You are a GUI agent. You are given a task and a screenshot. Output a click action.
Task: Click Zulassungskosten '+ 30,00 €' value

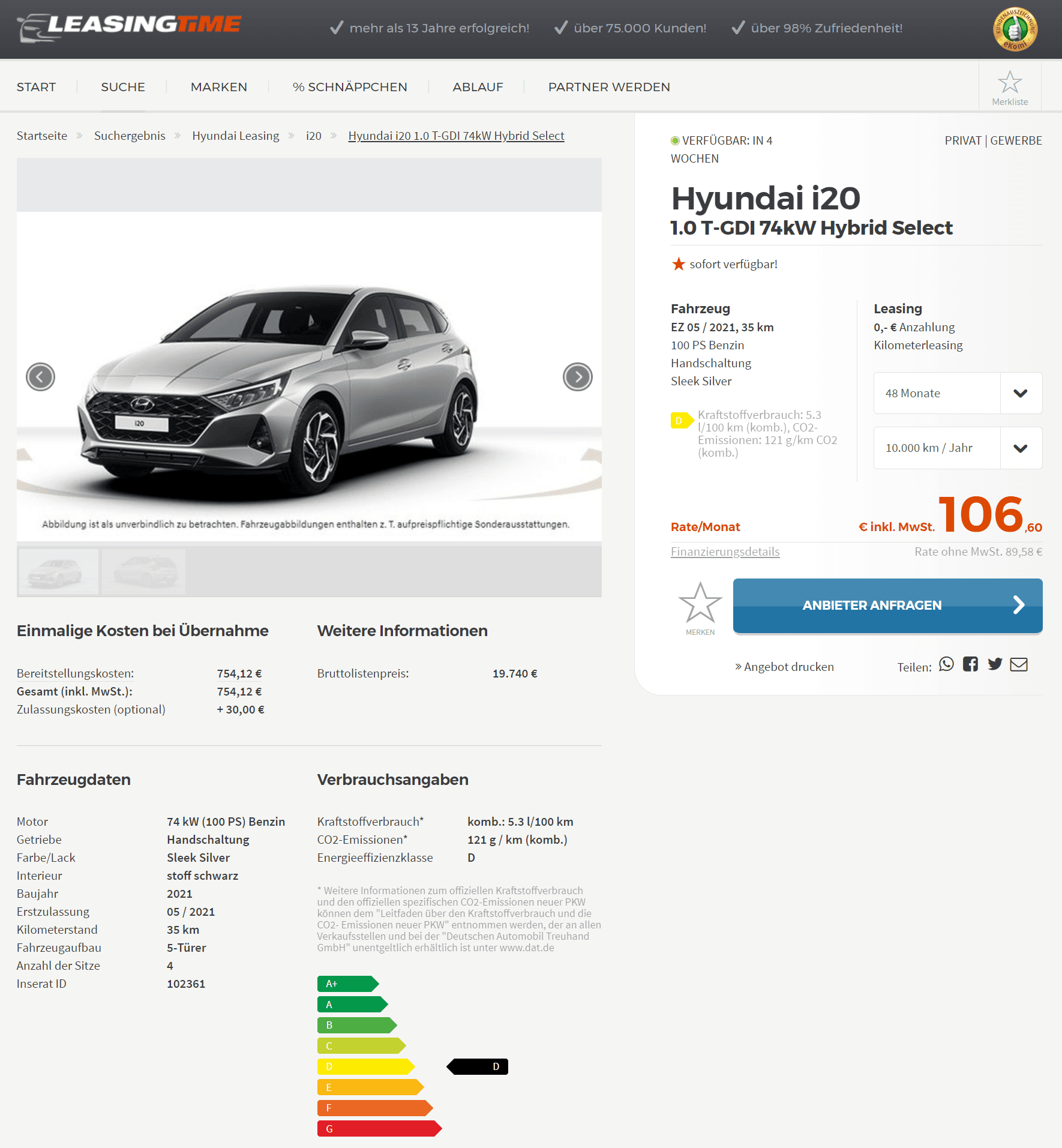pyautogui.click(x=241, y=709)
